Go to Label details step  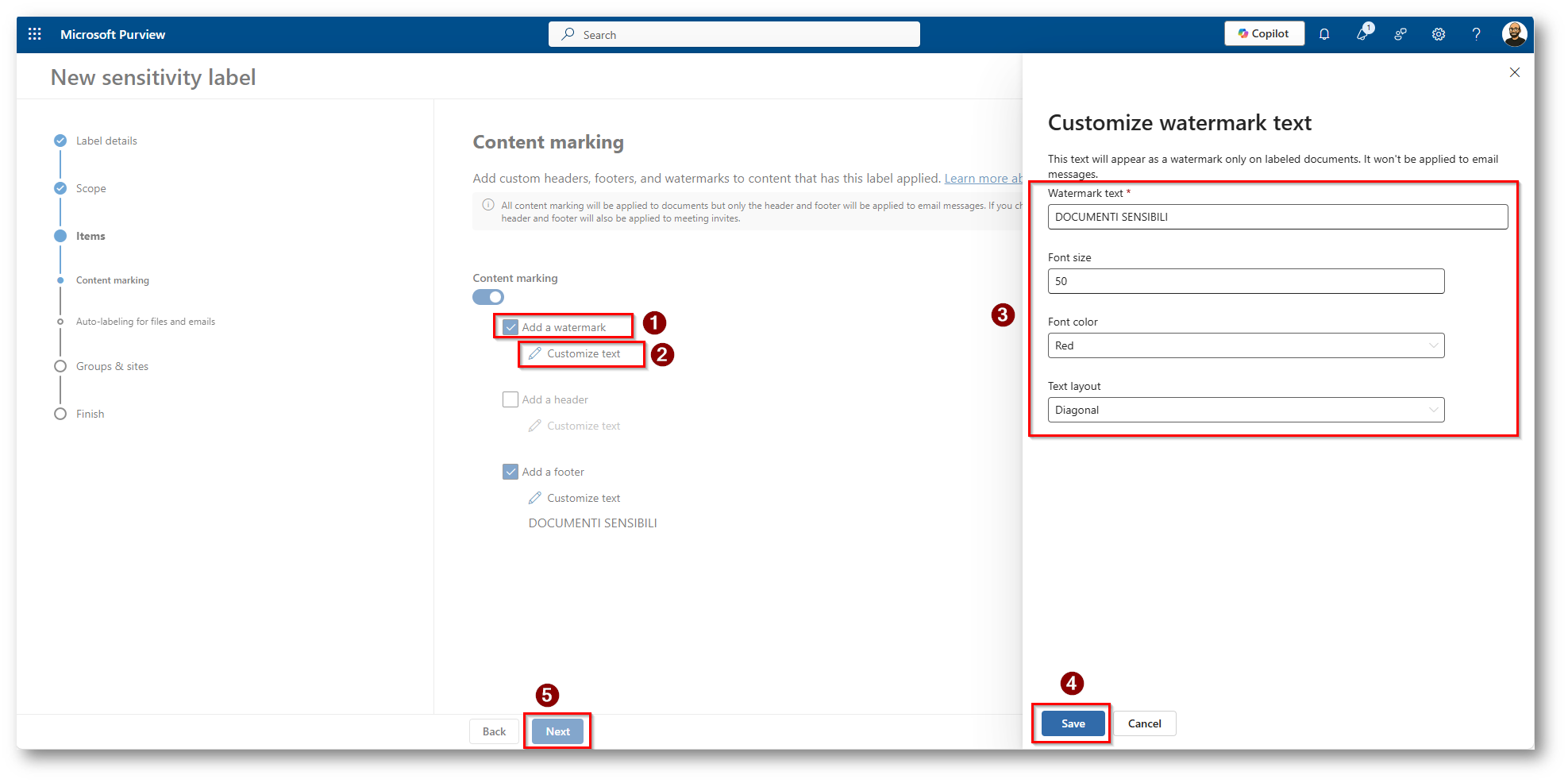click(x=106, y=141)
